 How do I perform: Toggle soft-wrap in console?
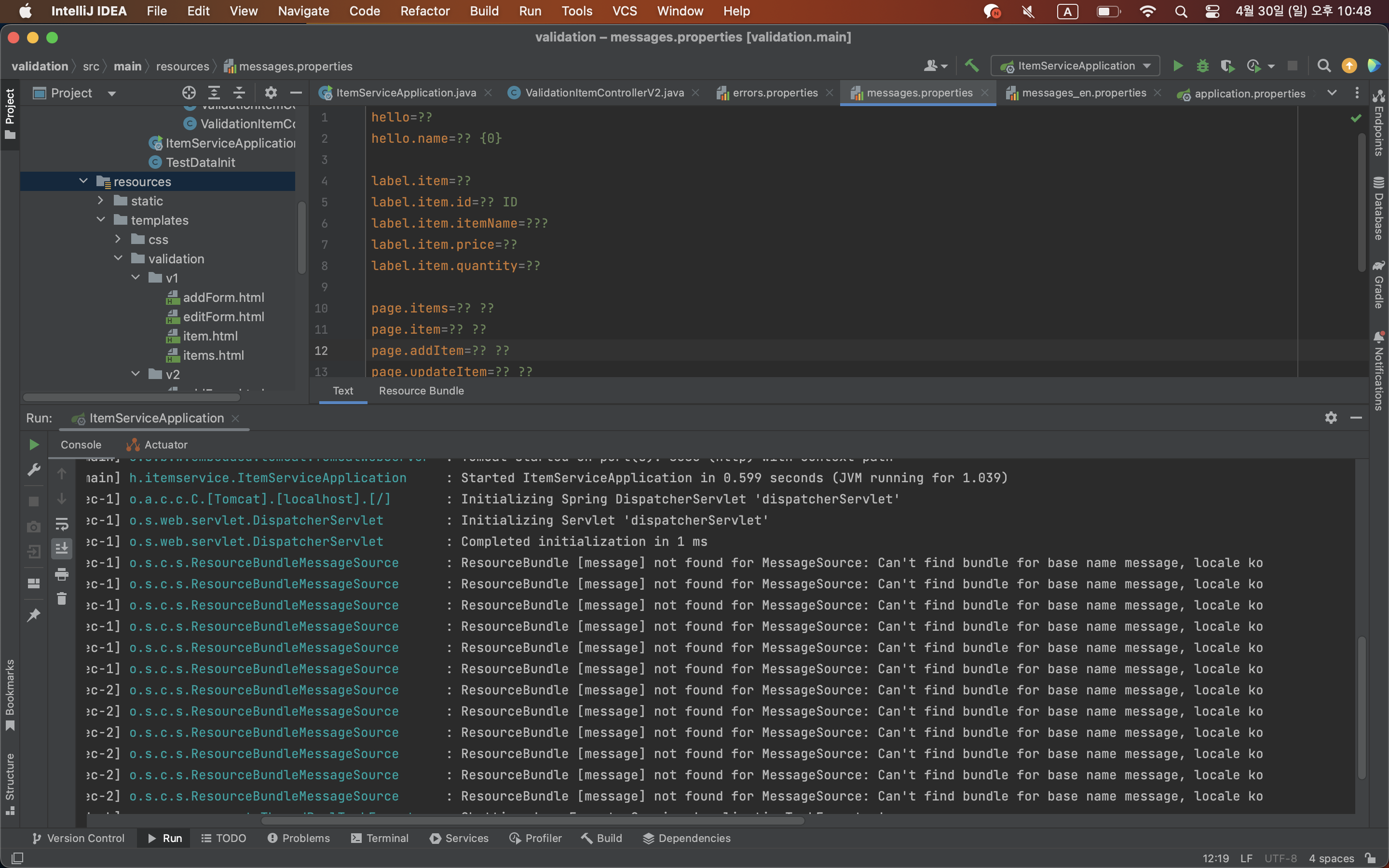click(x=61, y=524)
